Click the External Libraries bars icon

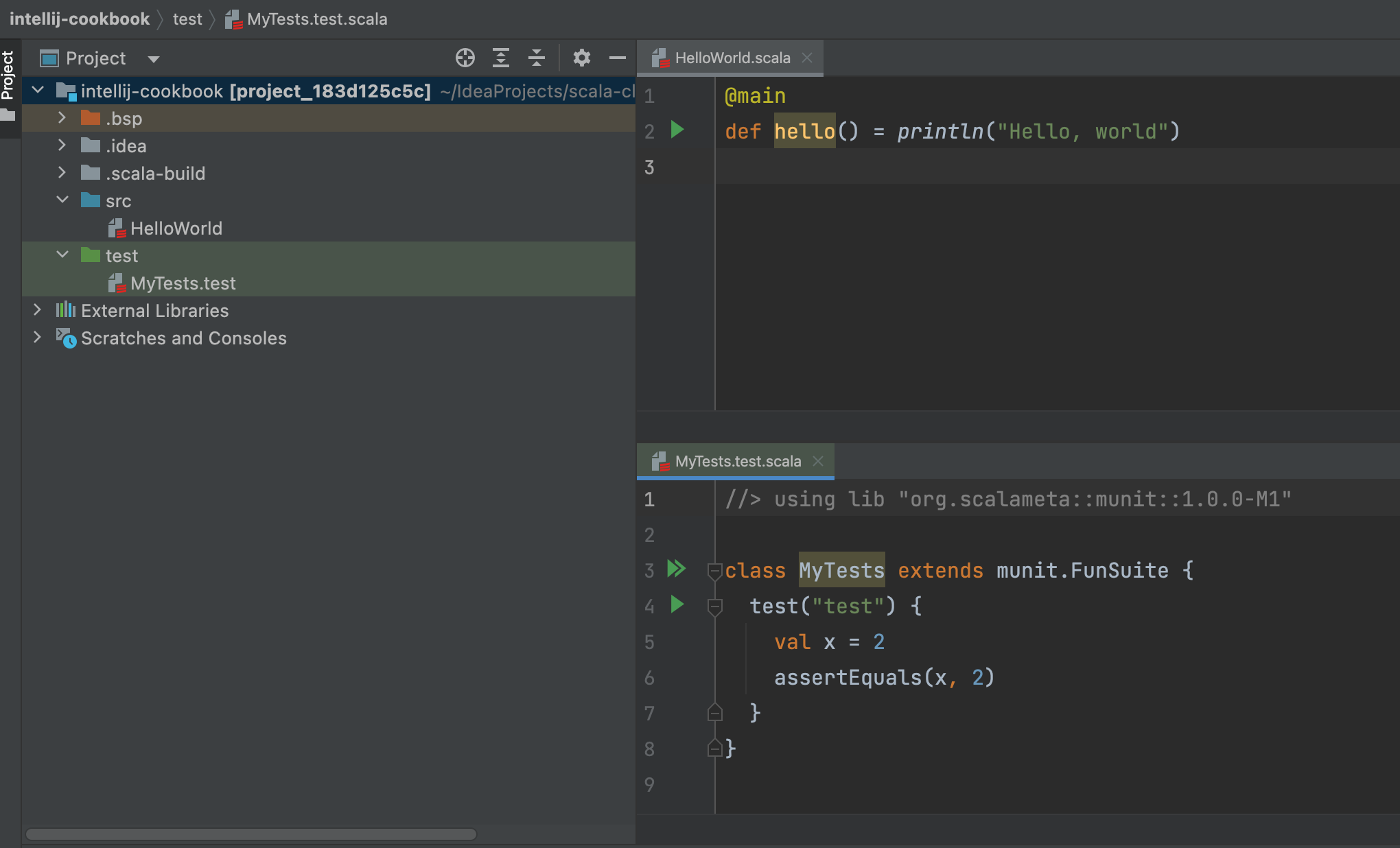(66, 310)
